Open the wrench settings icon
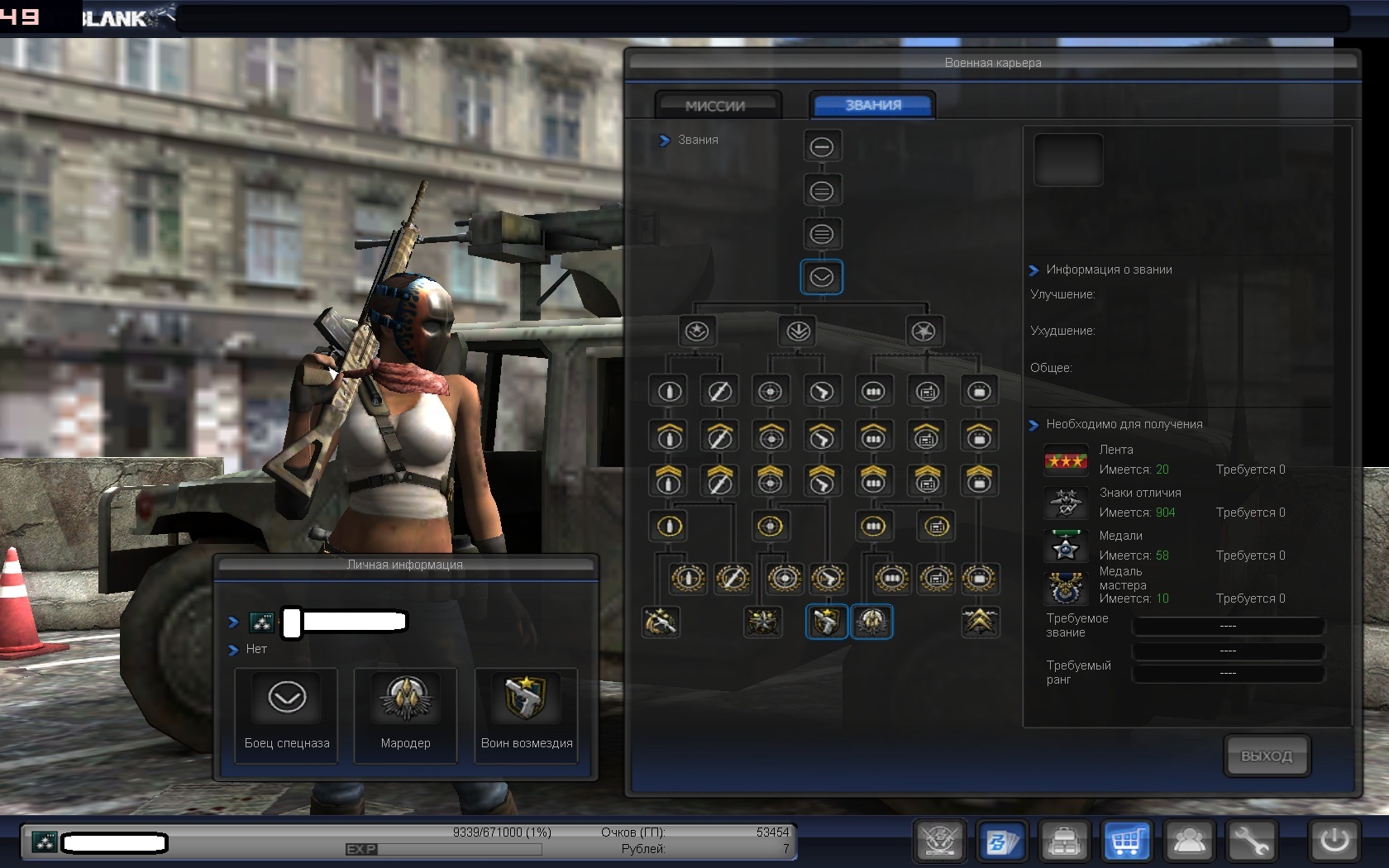 coord(1251,842)
